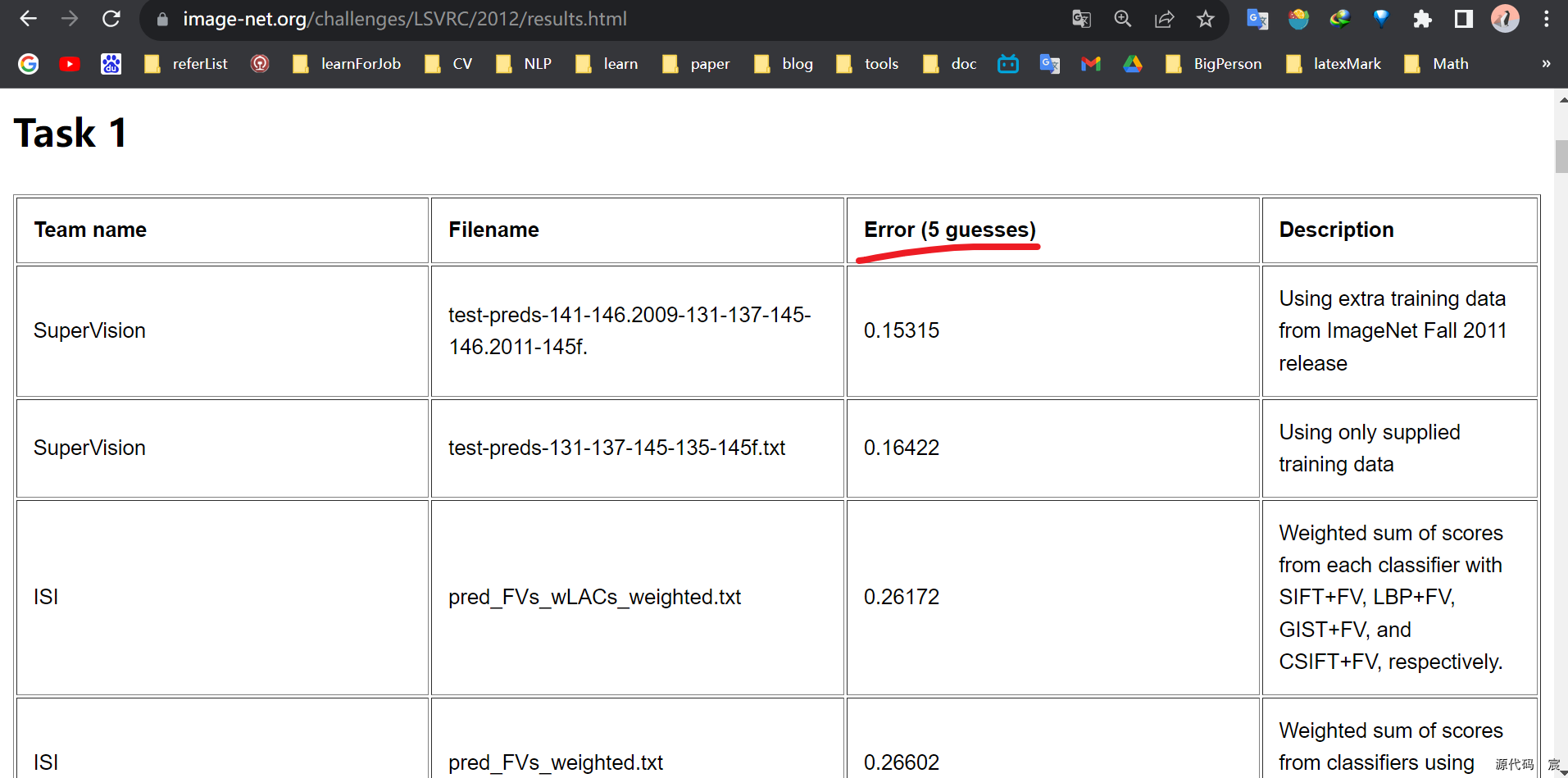Click the Error (5 guesses) header
Screen dimensions: 1568x778
point(950,230)
